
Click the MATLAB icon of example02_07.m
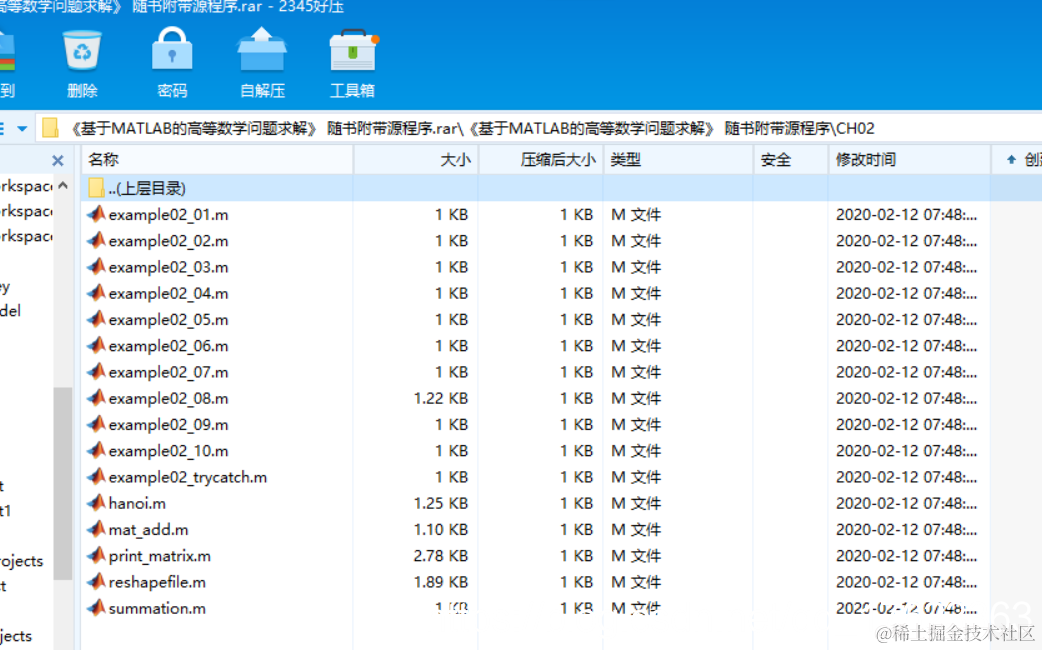tap(96, 372)
